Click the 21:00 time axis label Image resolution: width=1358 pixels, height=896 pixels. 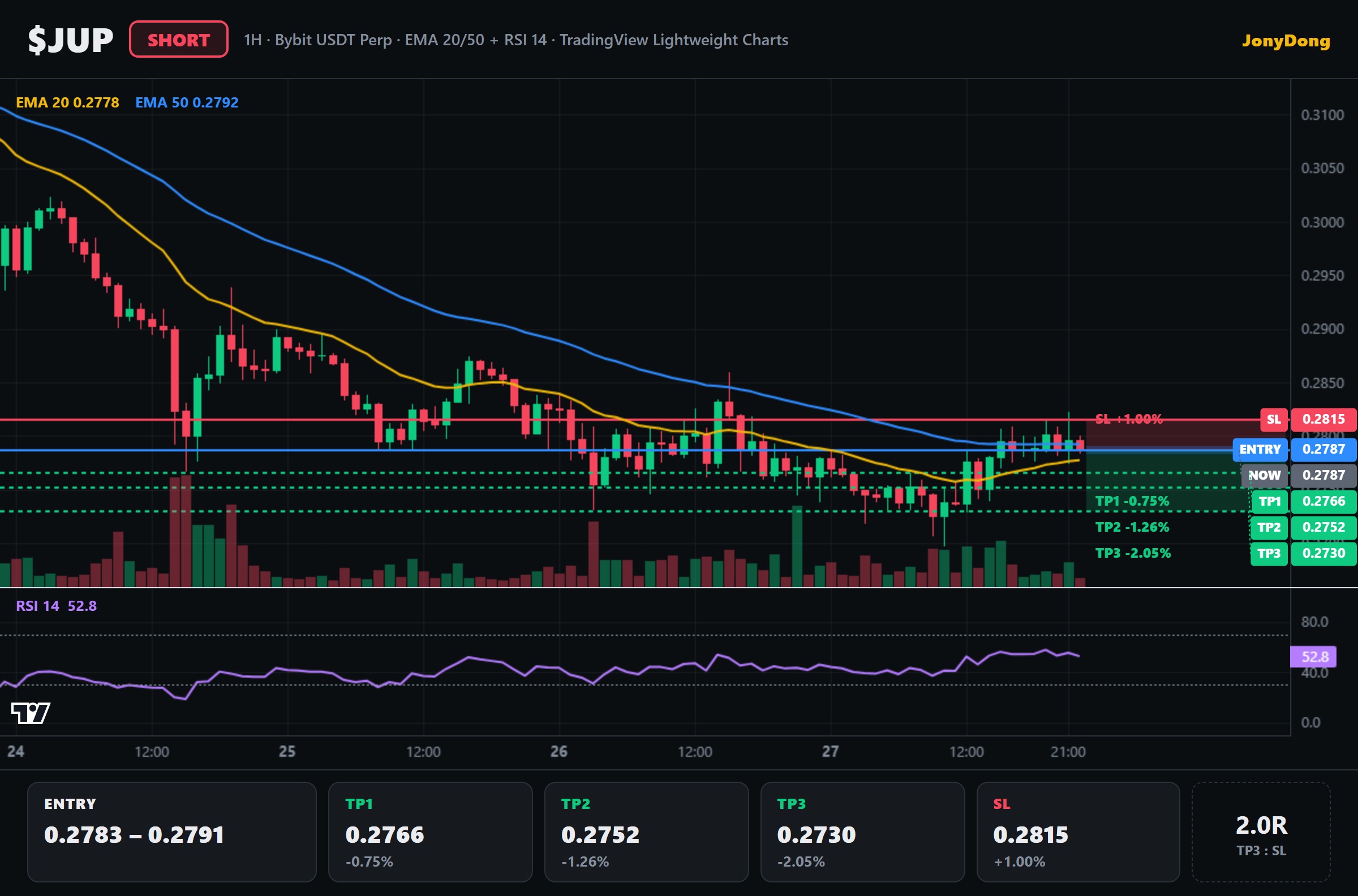(1068, 751)
